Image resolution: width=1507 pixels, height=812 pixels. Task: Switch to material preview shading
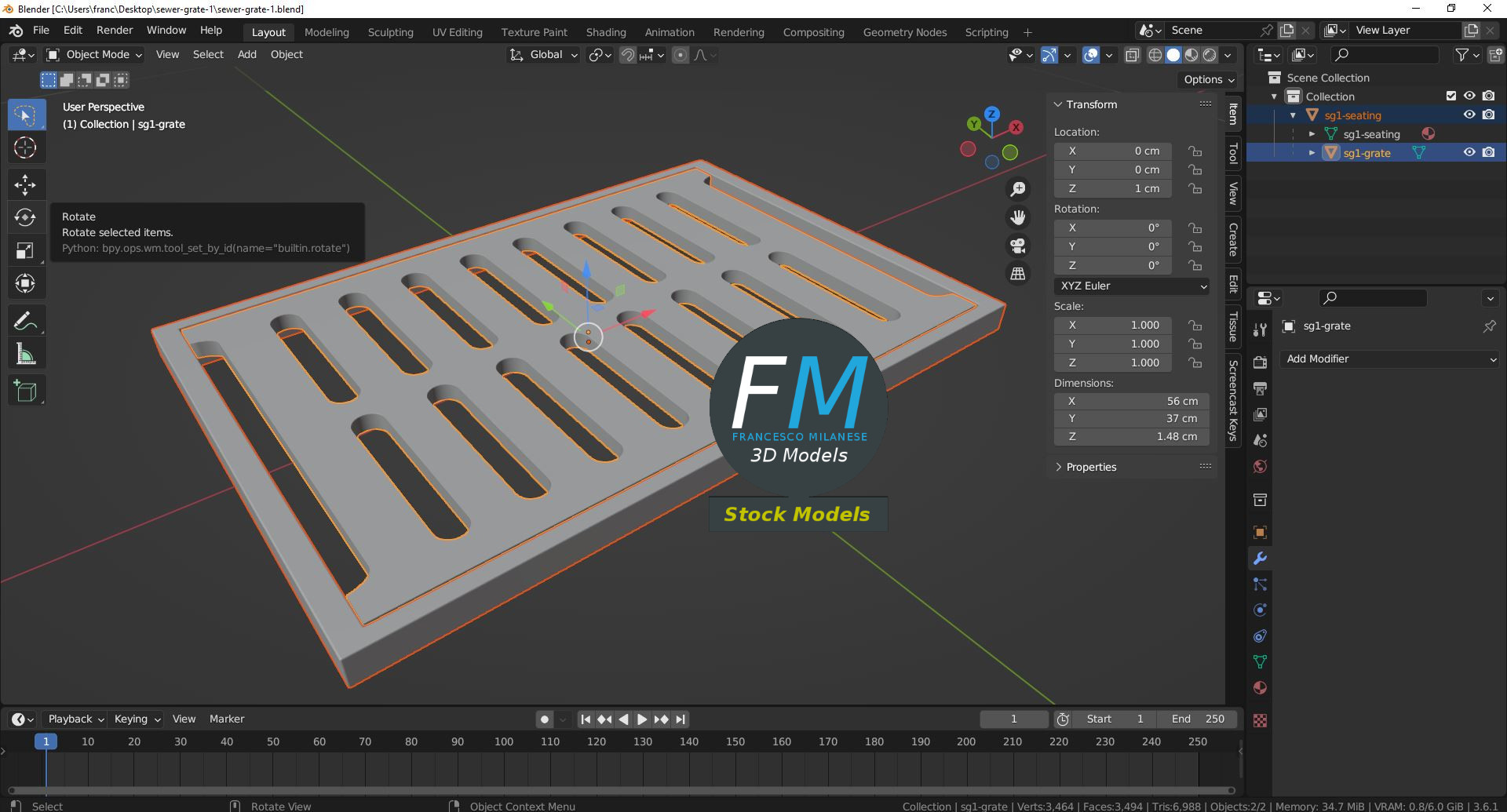coord(1191,55)
